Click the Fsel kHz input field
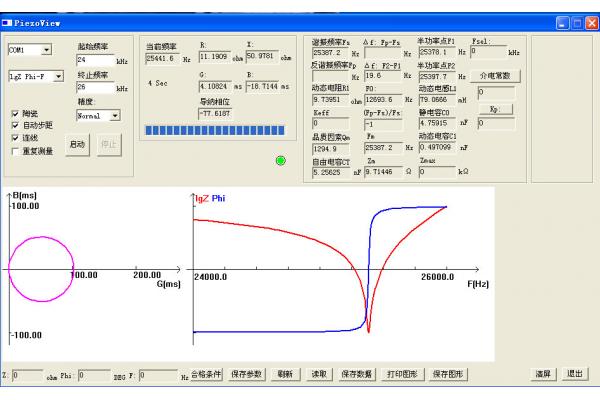Viewport: 600px width, 400px height. click(x=488, y=51)
